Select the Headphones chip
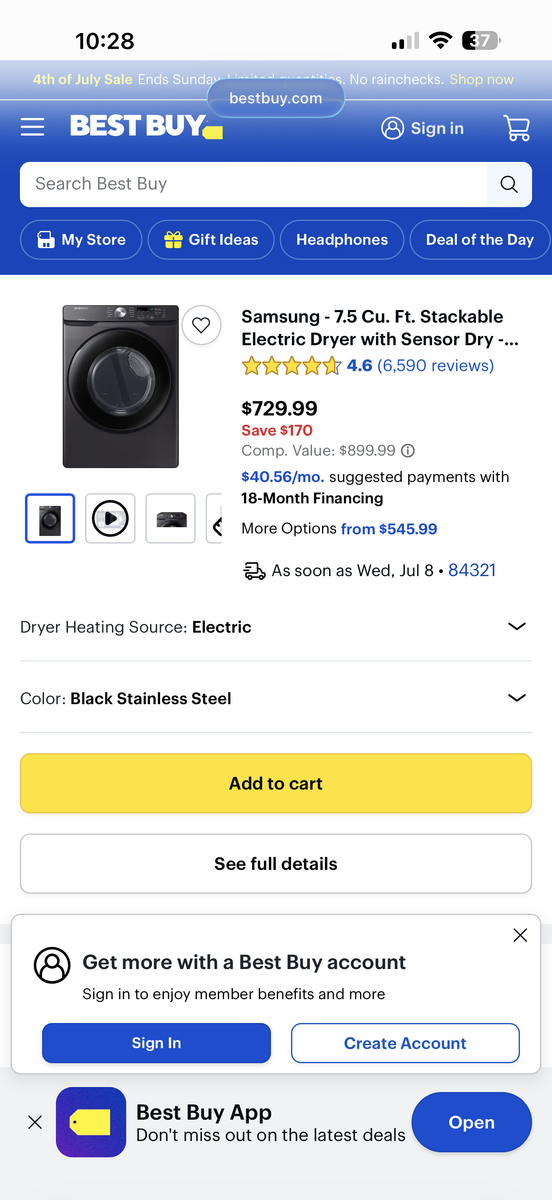 click(x=342, y=240)
